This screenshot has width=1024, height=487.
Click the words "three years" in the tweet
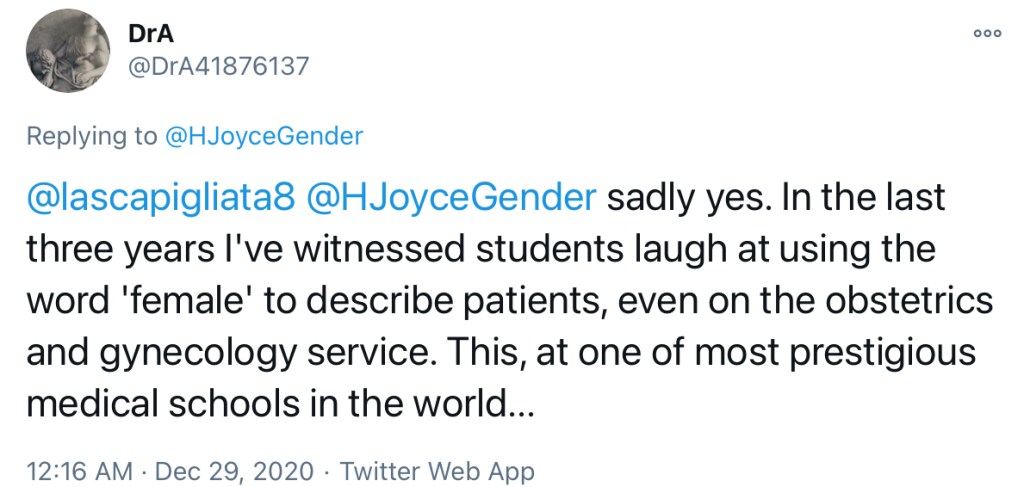pyautogui.click(x=121, y=250)
